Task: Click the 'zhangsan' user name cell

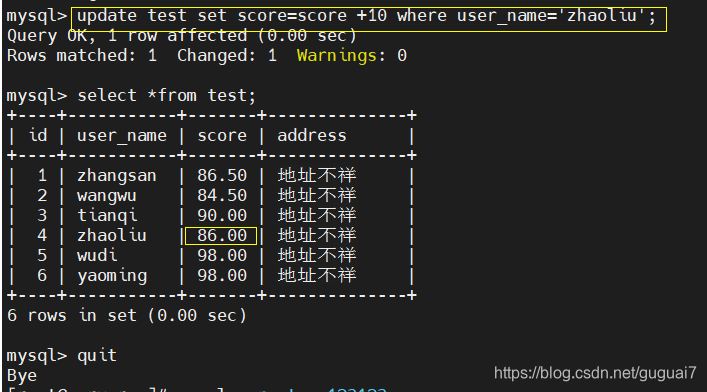Action: coord(117,176)
